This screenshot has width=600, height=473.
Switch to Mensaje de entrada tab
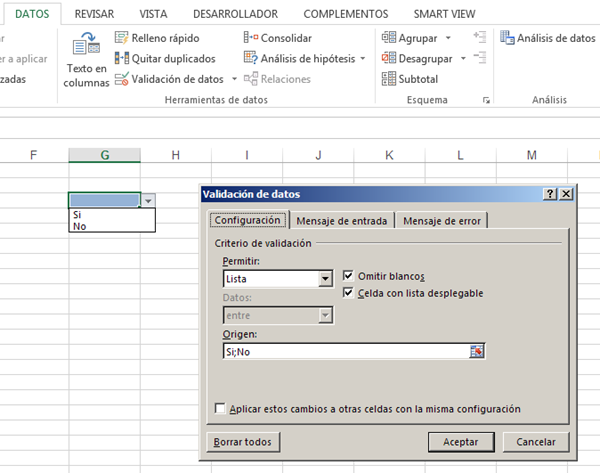(342, 221)
